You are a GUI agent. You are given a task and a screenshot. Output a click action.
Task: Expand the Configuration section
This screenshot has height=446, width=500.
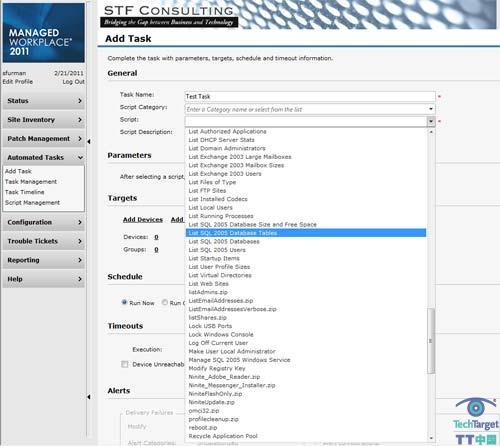click(x=43, y=222)
